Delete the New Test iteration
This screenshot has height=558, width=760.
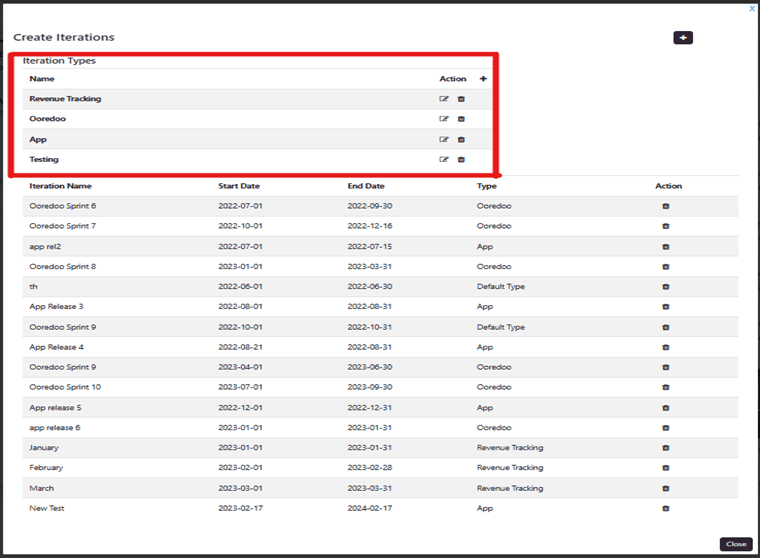[x=665, y=508]
